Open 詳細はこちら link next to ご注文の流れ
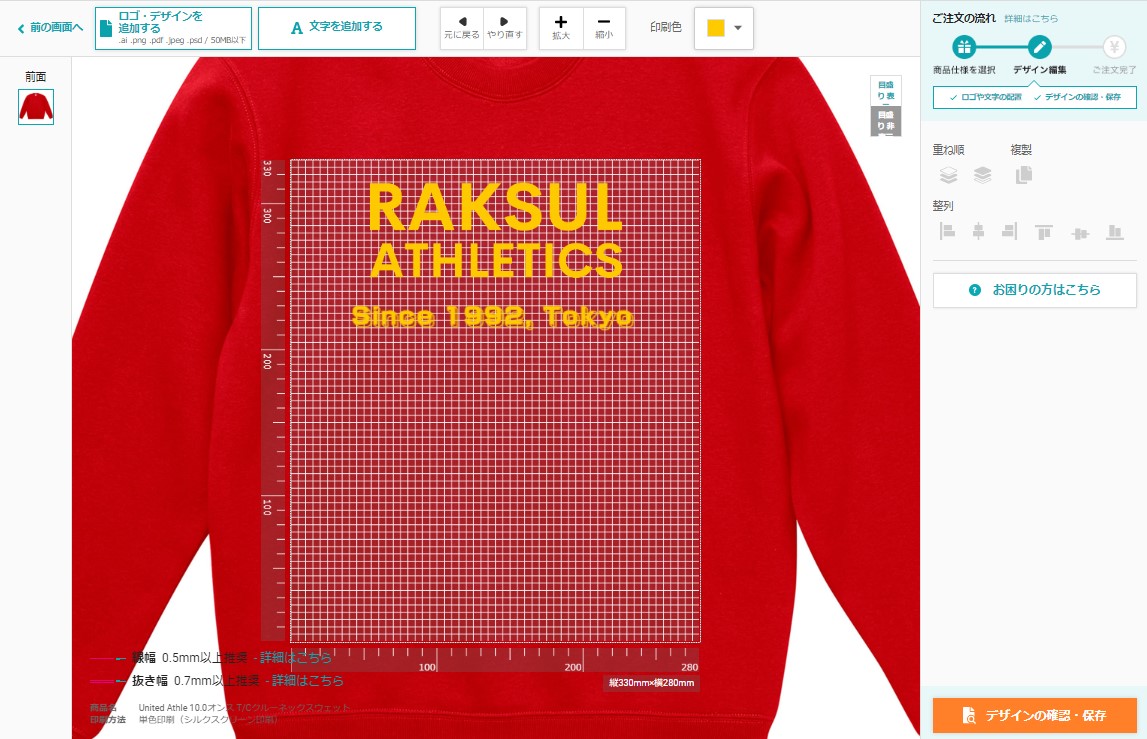The image size is (1147, 739). point(1031,18)
